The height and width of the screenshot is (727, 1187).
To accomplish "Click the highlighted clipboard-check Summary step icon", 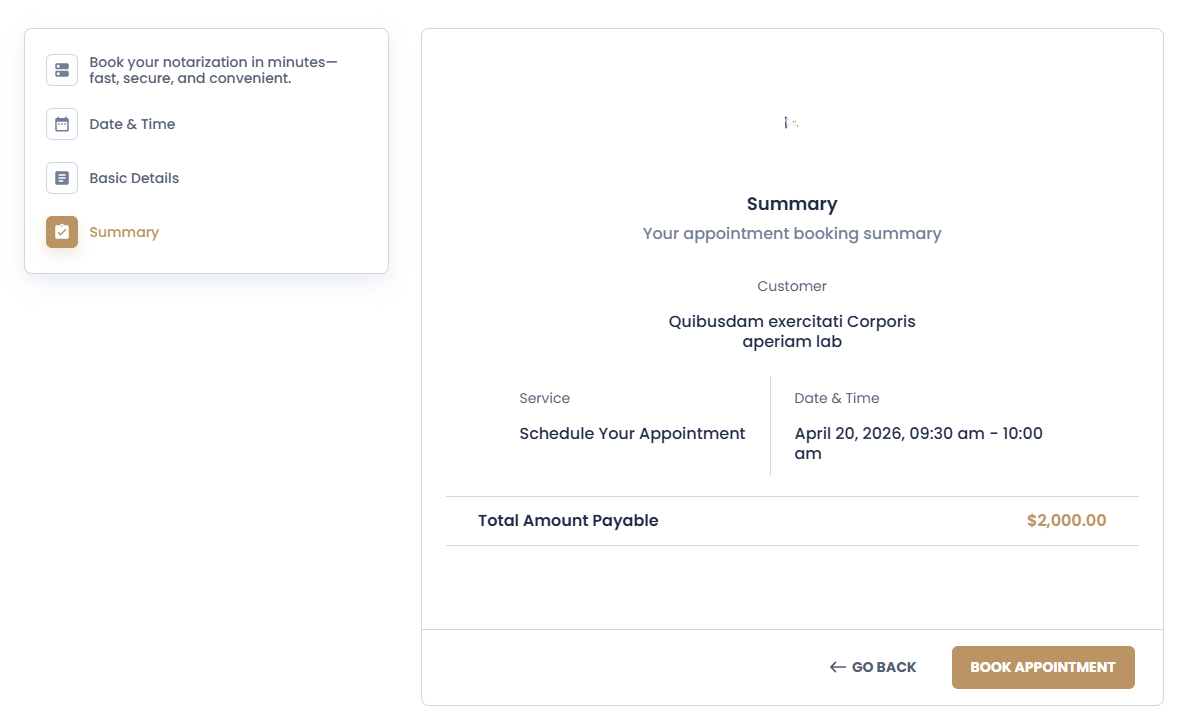I will point(62,232).
